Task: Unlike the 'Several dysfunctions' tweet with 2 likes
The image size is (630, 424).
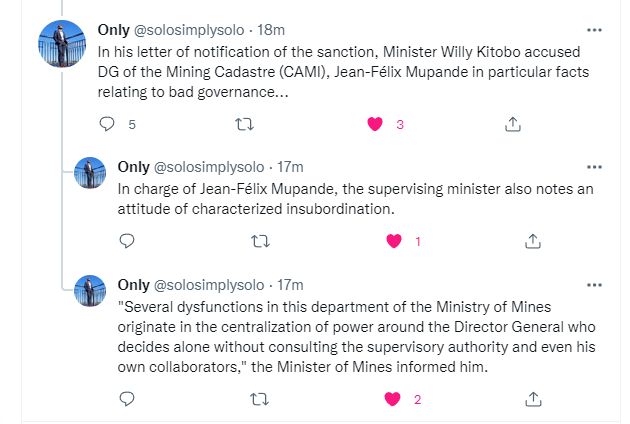Action: pyautogui.click(x=394, y=398)
